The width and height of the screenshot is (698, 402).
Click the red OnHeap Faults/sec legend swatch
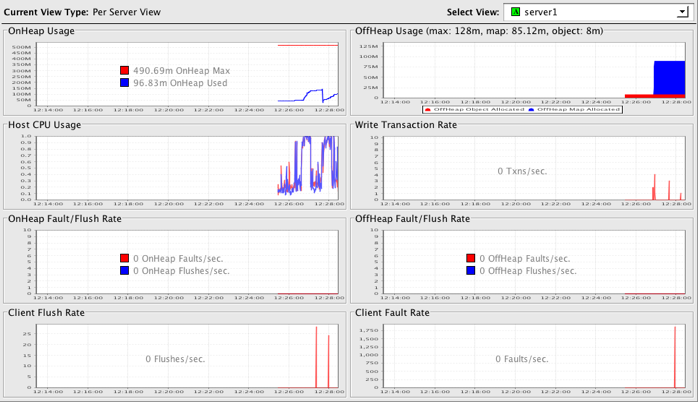point(125,258)
